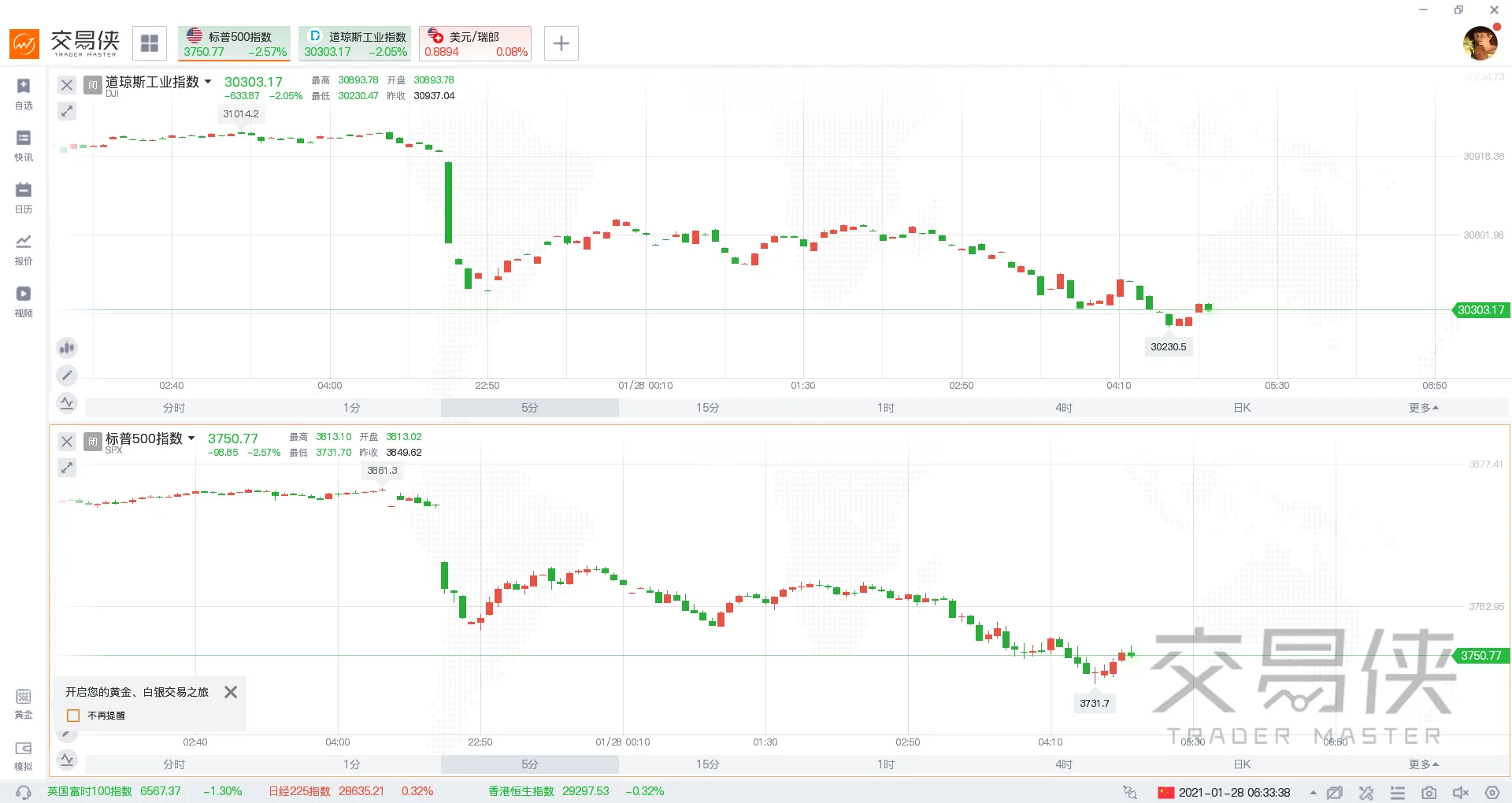Screen dimensions: 1512x803
Task: Select 1时 timeframe in S&P chart
Action: 886,764
